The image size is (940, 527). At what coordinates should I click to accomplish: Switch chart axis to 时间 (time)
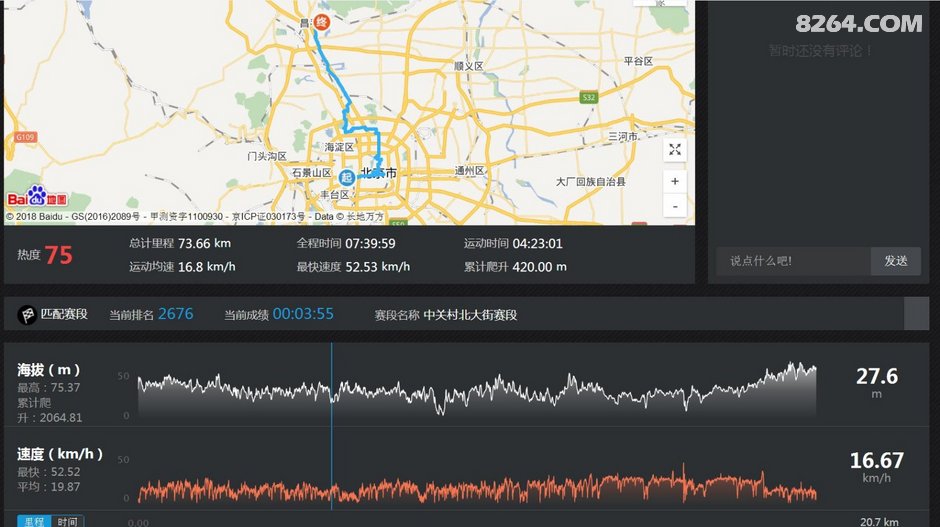click(x=67, y=521)
